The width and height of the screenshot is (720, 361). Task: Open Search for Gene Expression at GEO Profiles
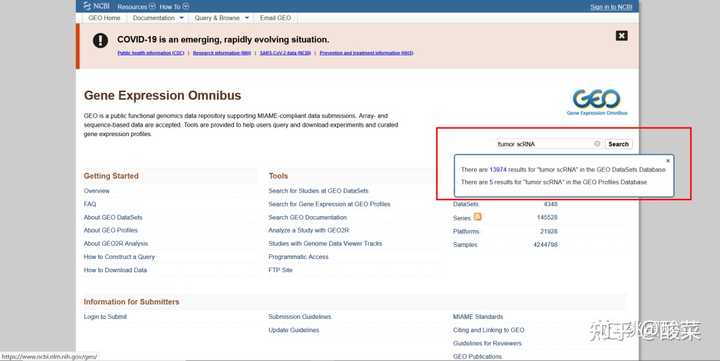click(x=329, y=204)
